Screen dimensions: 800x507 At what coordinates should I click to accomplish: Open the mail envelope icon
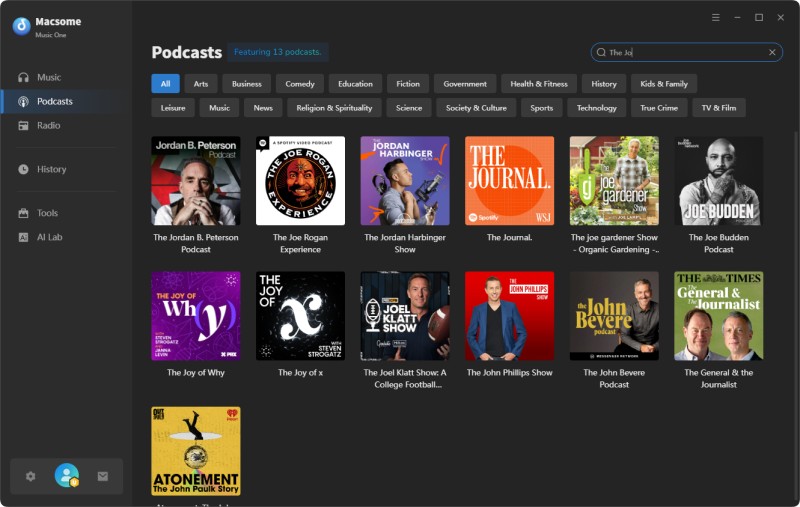click(x=103, y=476)
